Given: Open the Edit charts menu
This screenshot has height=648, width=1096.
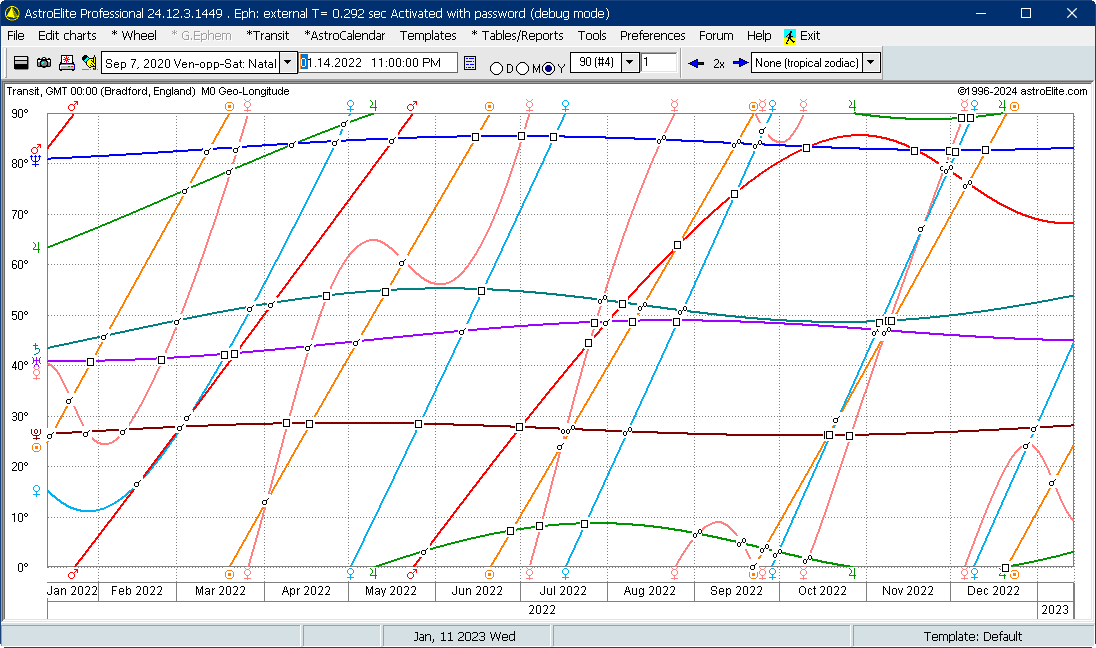Looking at the screenshot, I should [67, 36].
